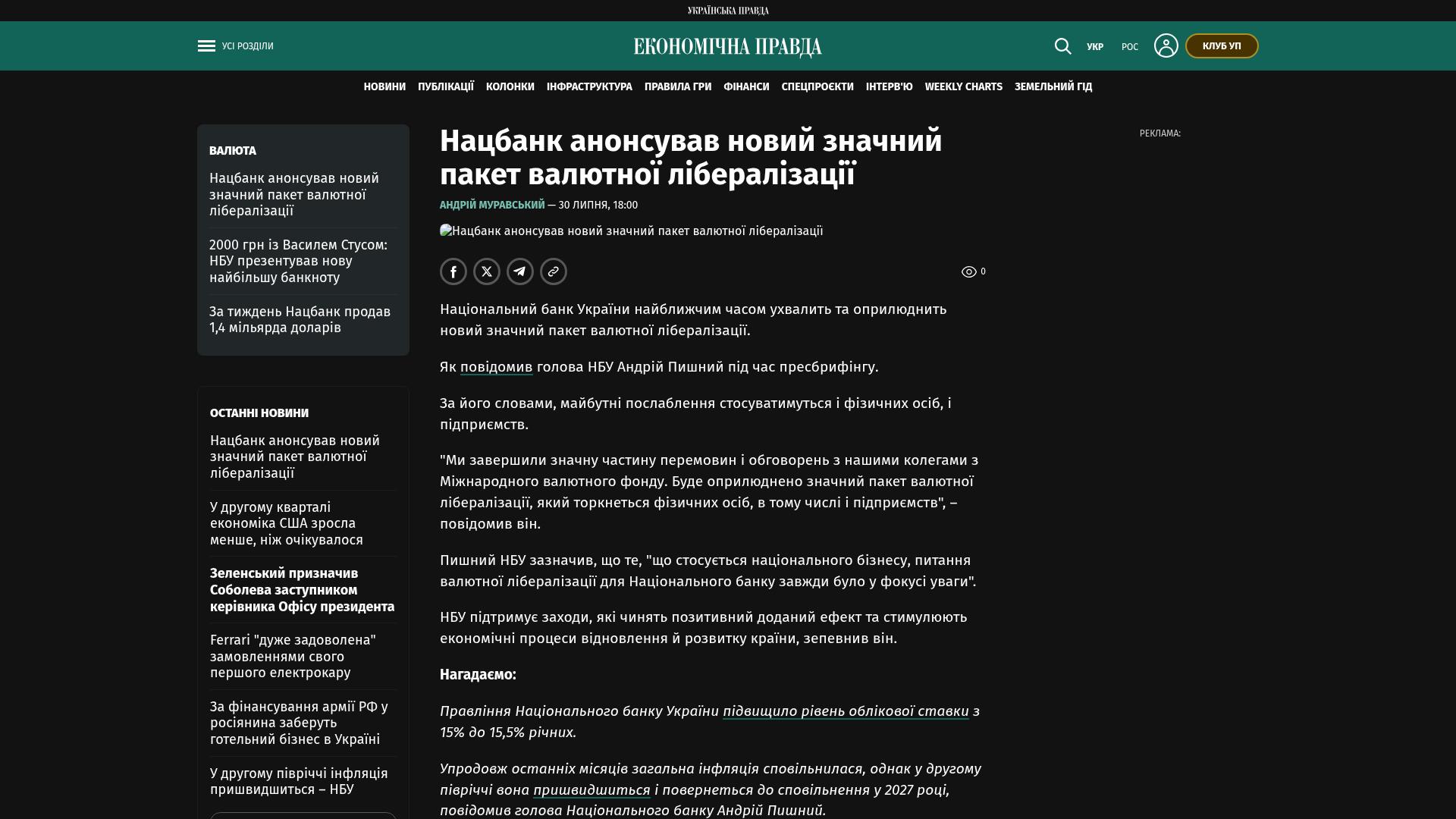The width and height of the screenshot is (1456, 819).
Task: Open 'підвищило рівень облікової ставки' link
Action: click(846, 711)
